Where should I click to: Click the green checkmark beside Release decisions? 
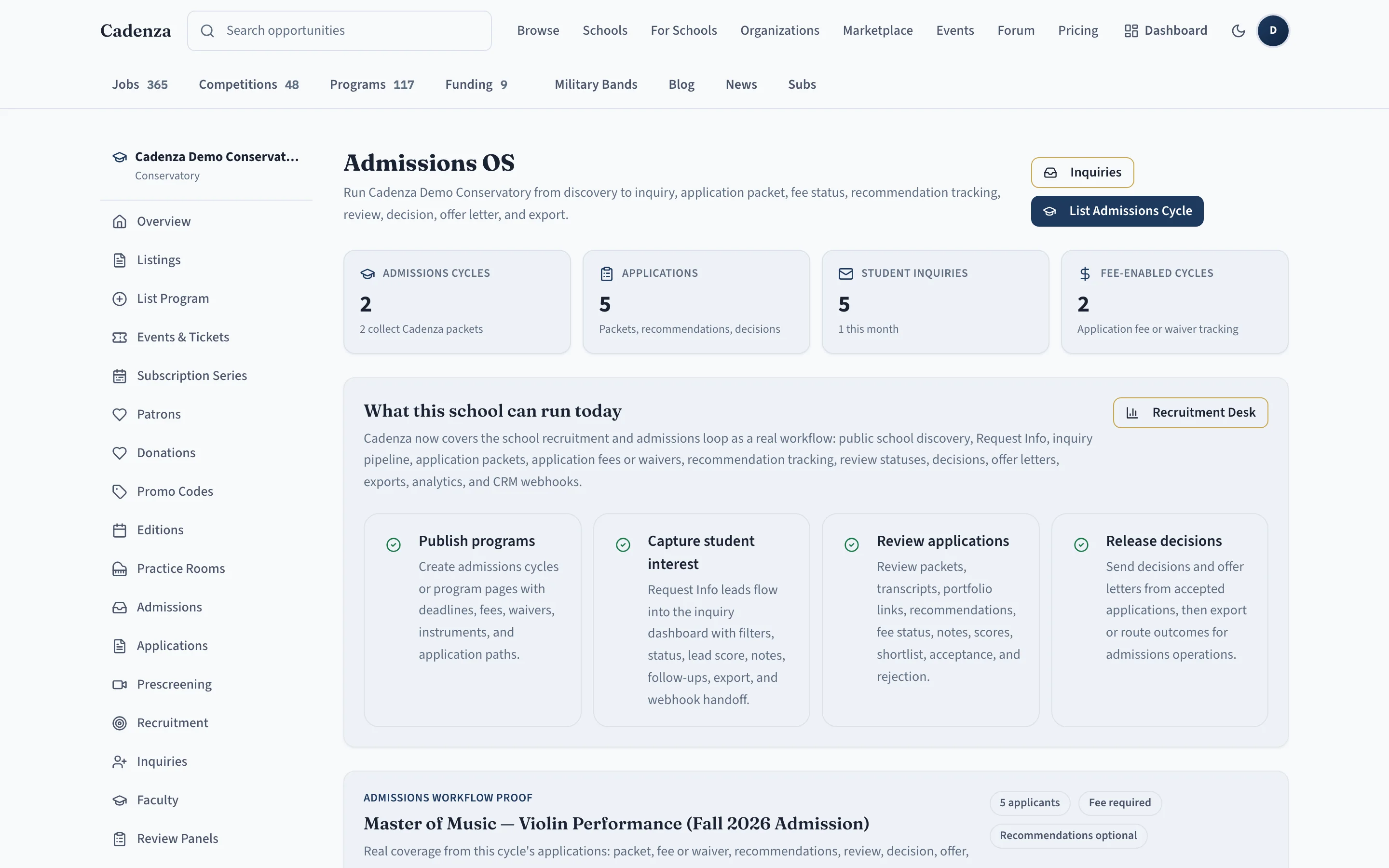1081,545
